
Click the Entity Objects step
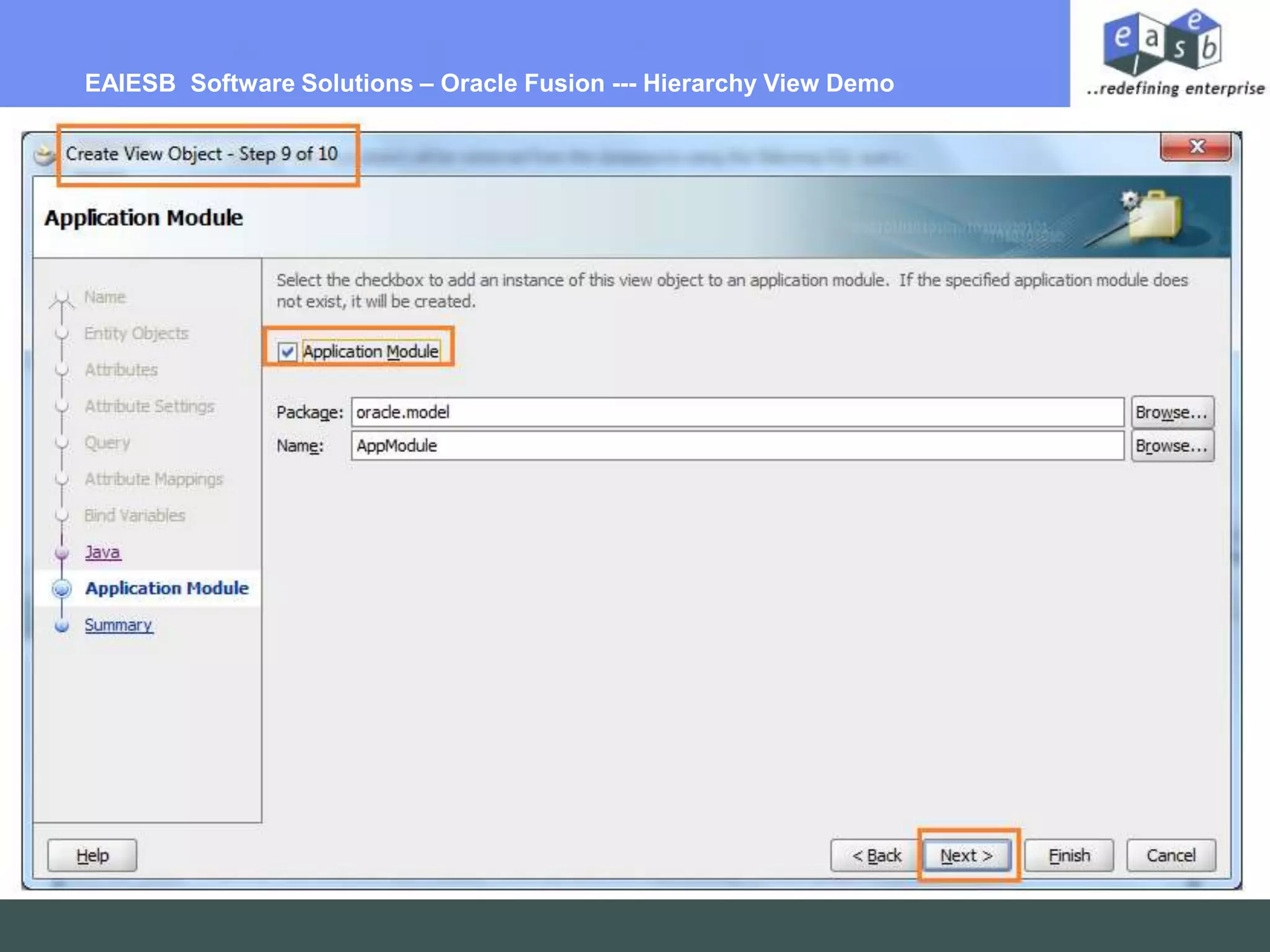(136, 333)
